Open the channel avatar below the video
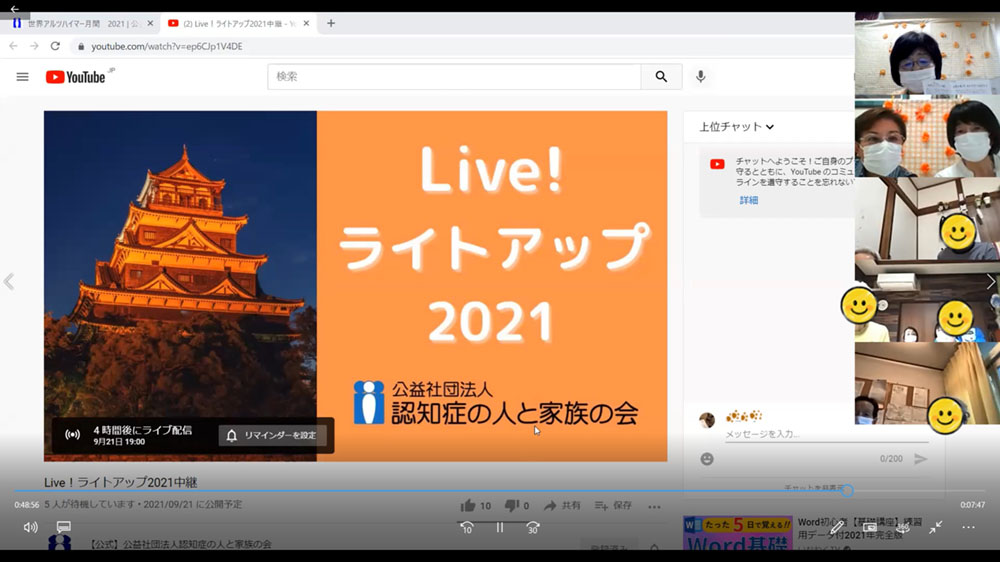 [x=60, y=542]
